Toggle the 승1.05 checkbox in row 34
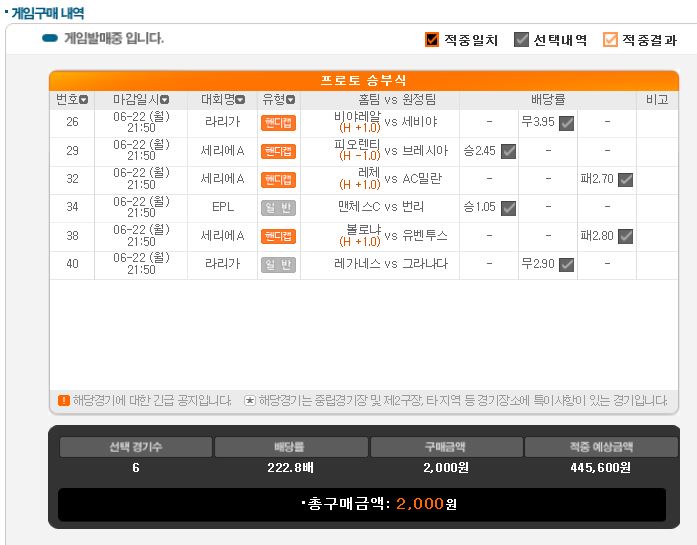This screenshot has width=697, height=545. 508,208
